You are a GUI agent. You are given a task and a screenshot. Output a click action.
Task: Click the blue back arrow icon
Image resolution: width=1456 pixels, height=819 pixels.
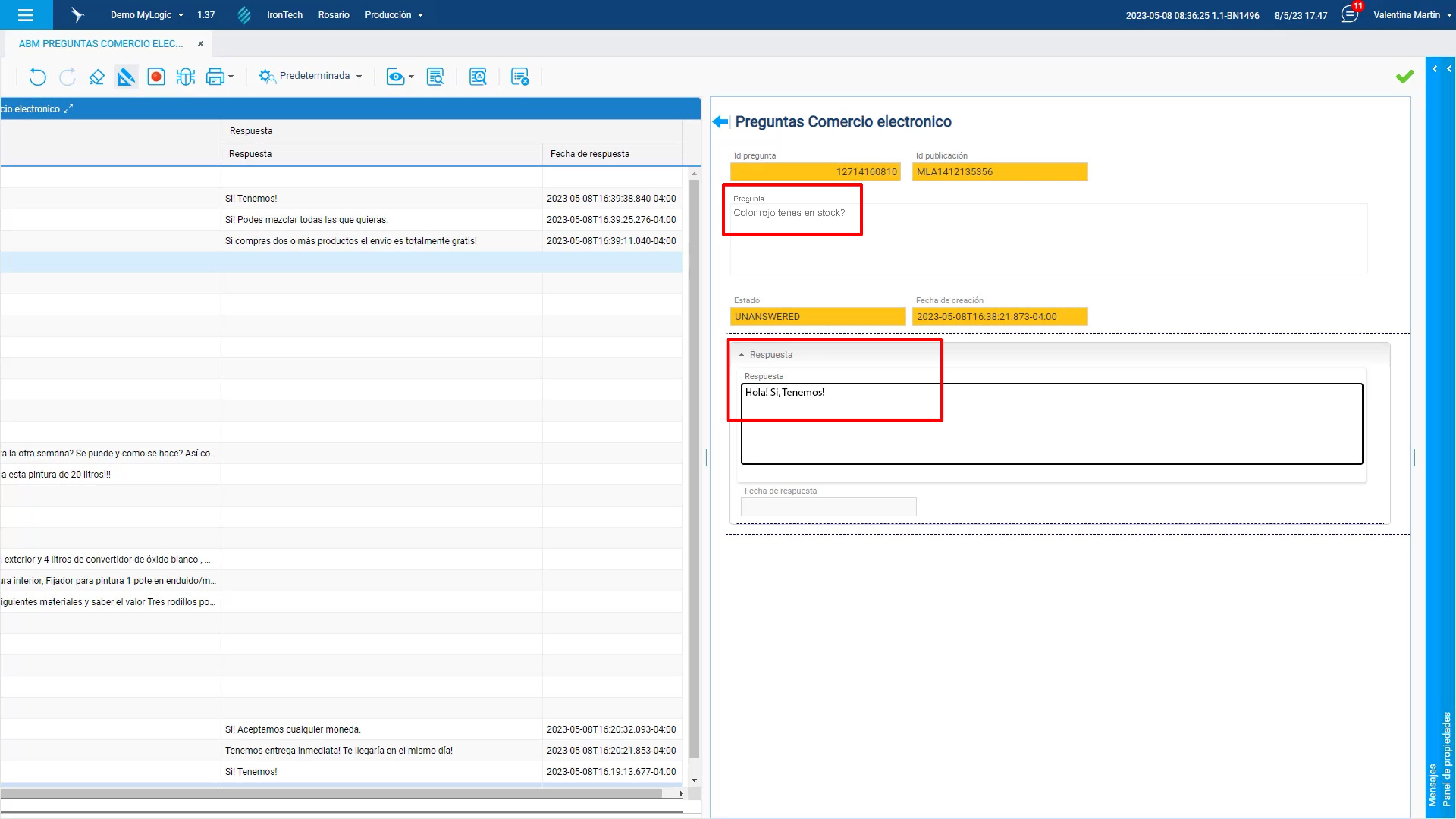pyautogui.click(x=720, y=122)
